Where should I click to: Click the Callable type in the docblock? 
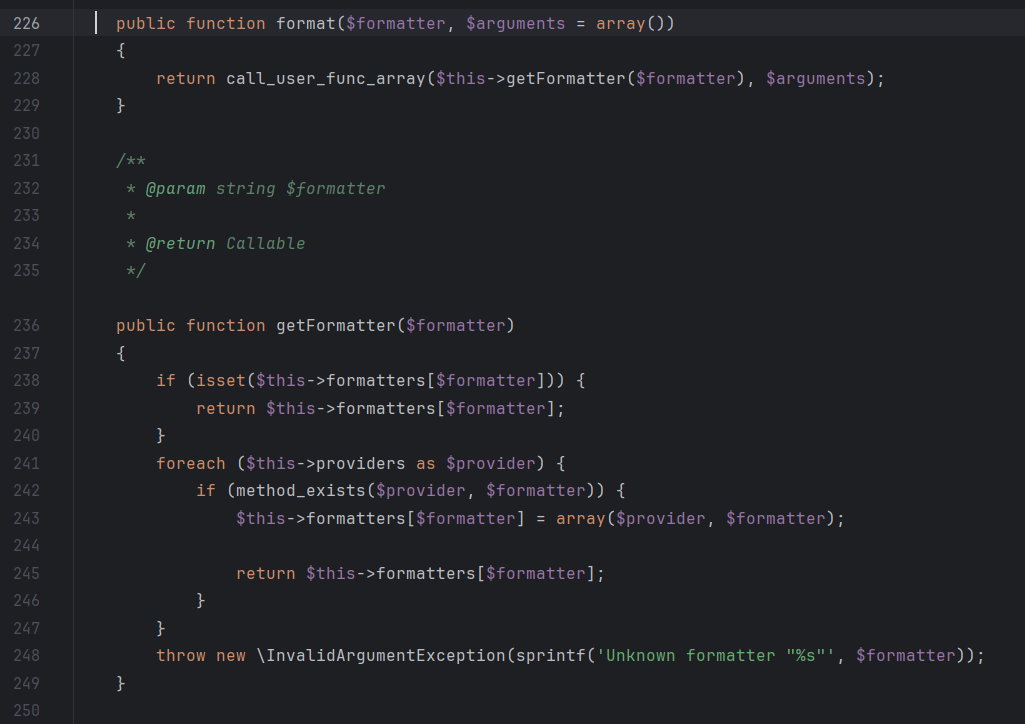pos(265,243)
